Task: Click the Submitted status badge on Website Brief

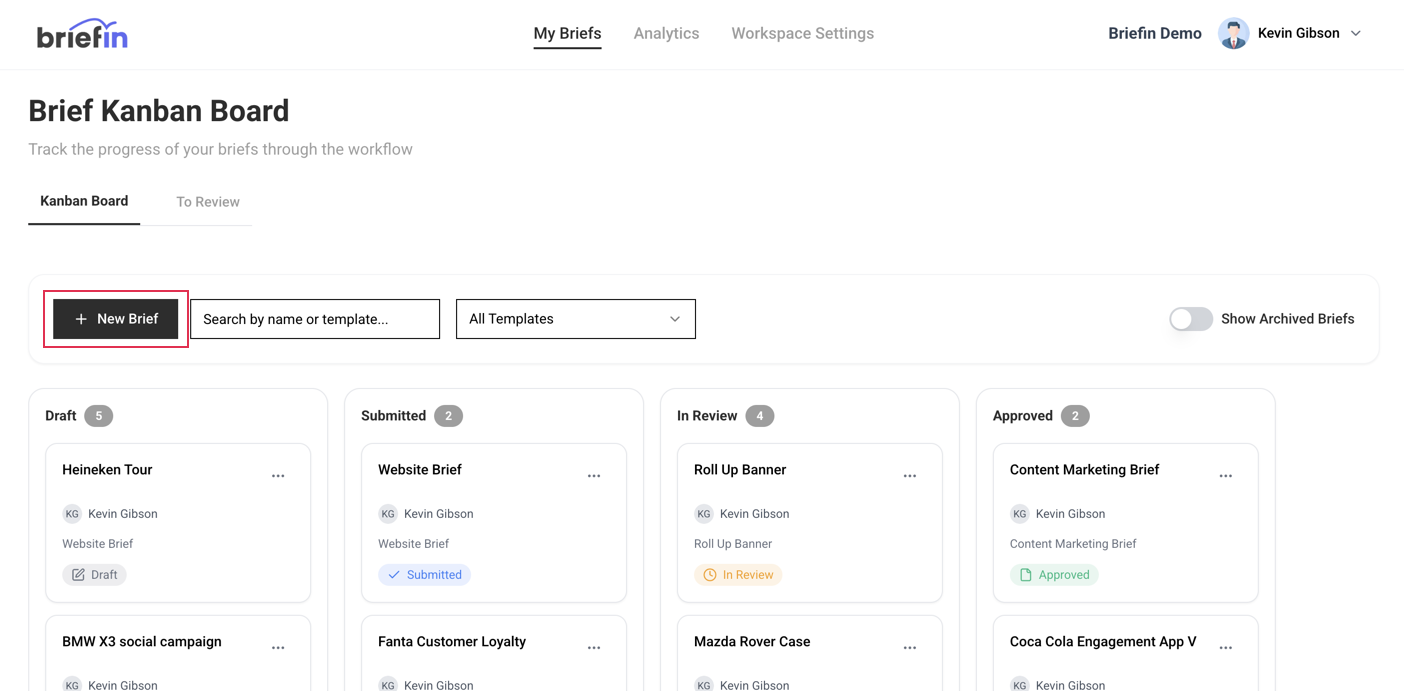Action: 425,575
